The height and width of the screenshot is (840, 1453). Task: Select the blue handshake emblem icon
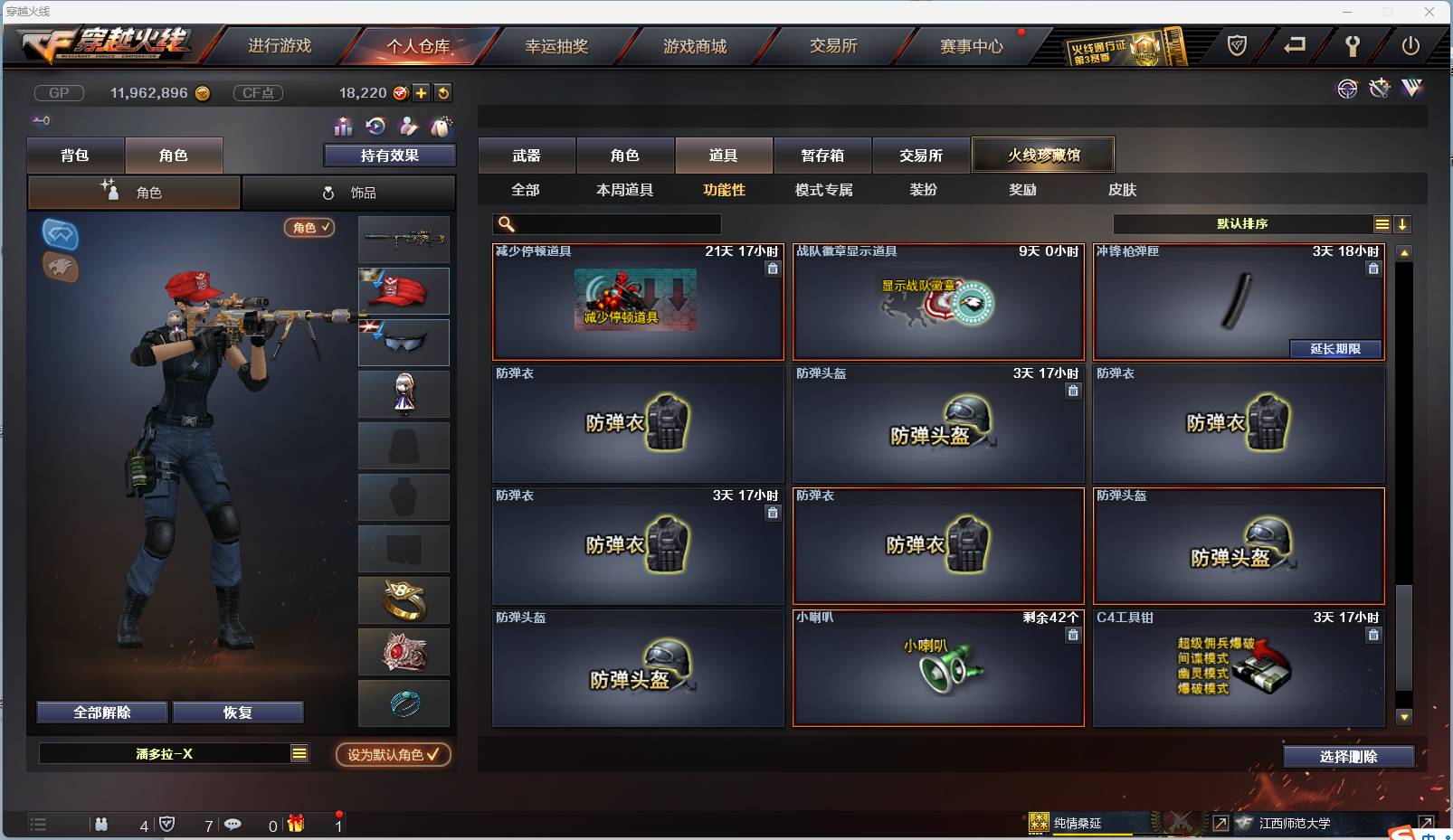pyautogui.click(x=61, y=234)
